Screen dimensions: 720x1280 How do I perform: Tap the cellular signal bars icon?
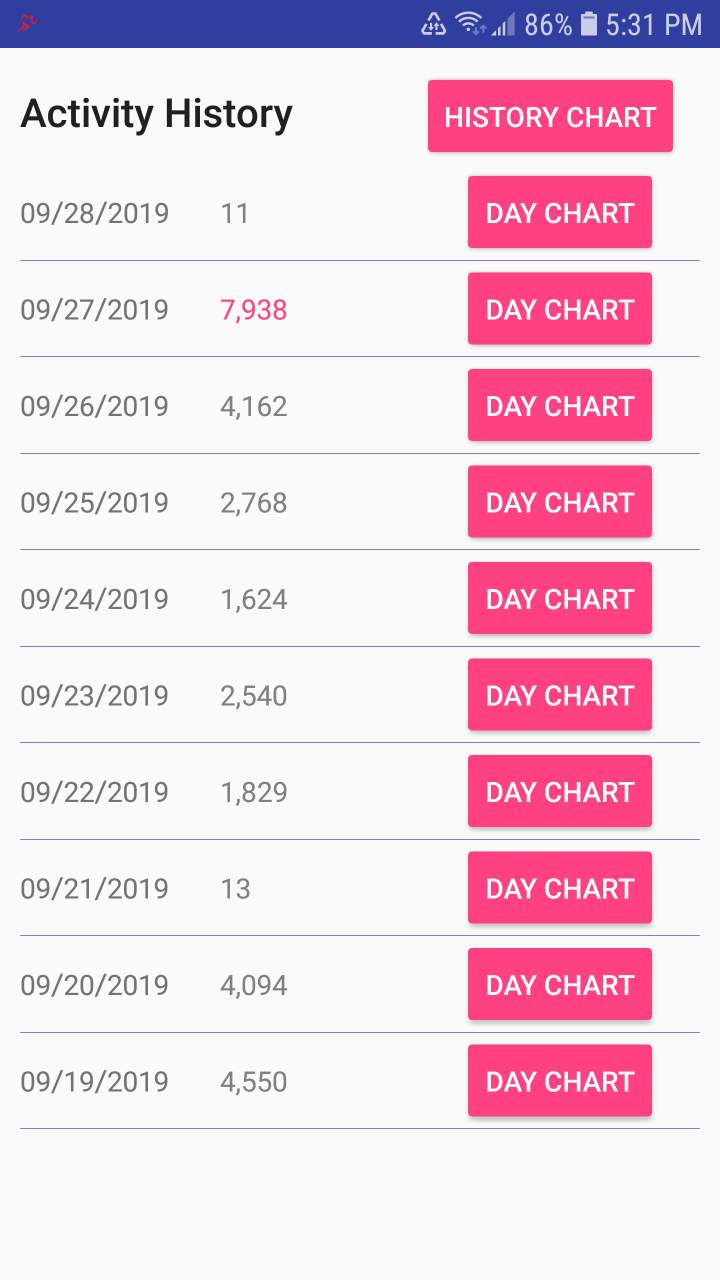[x=503, y=23]
